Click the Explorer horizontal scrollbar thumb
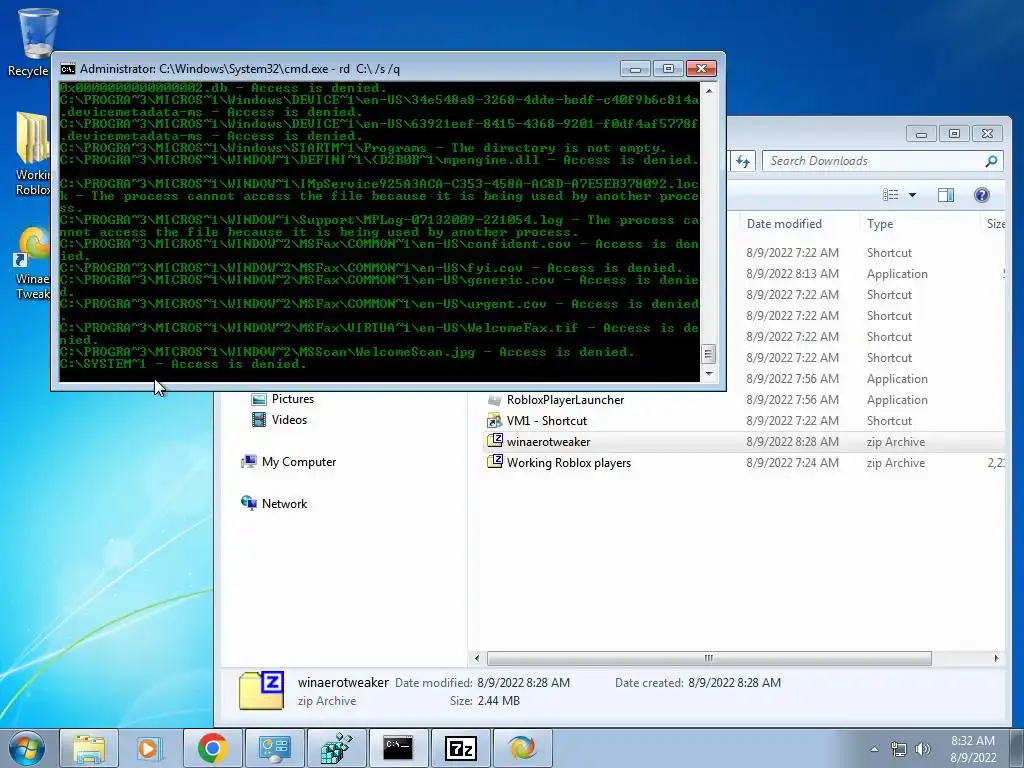Image resolution: width=1024 pixels, height=768 pixels. point(709,658)
